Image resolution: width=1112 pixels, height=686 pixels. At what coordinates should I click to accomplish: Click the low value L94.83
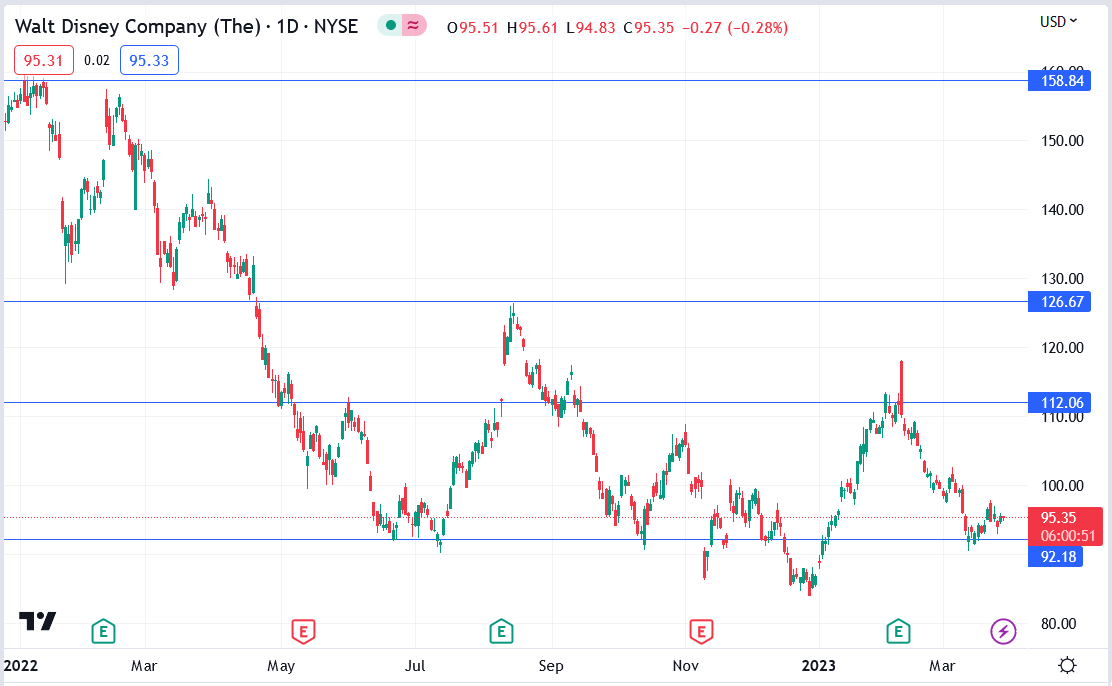[591, 28]
